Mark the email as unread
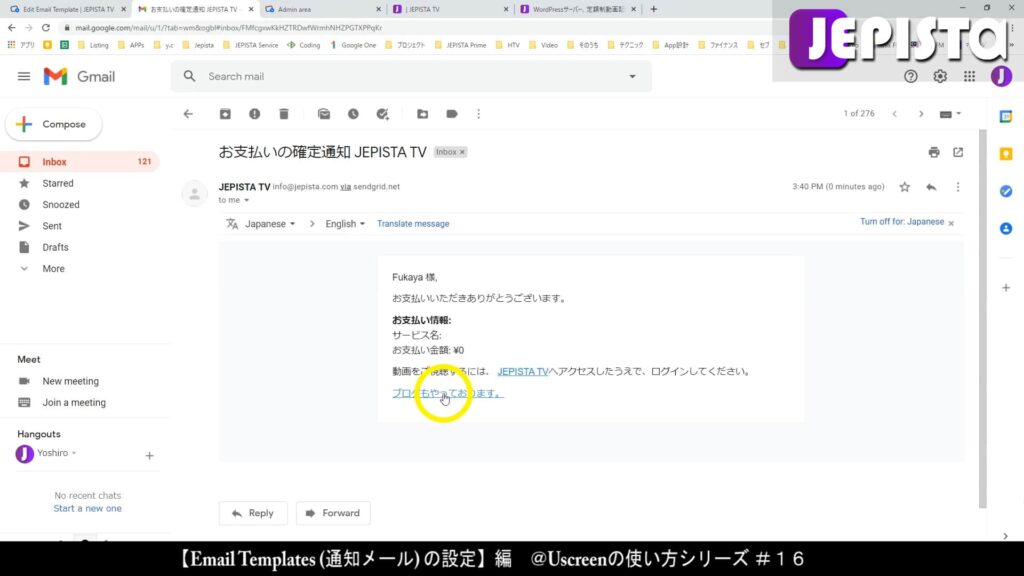 click(x=324, y=114)
